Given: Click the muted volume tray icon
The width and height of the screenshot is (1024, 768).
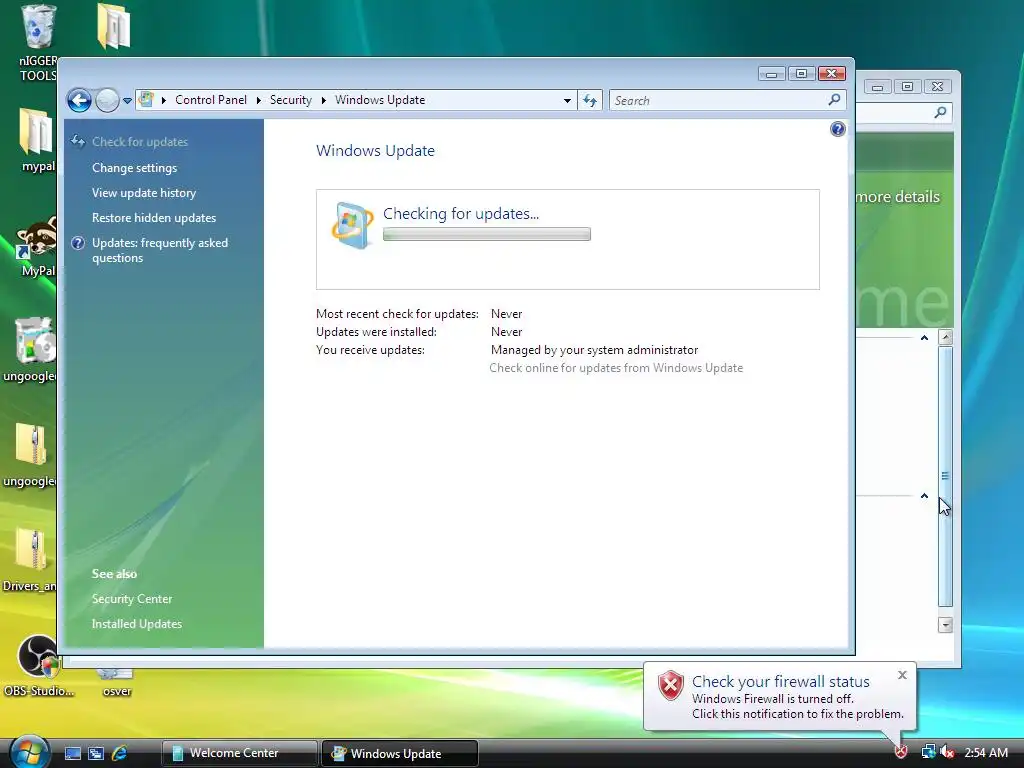Looking at the screenshot, I should coord(947,752).
